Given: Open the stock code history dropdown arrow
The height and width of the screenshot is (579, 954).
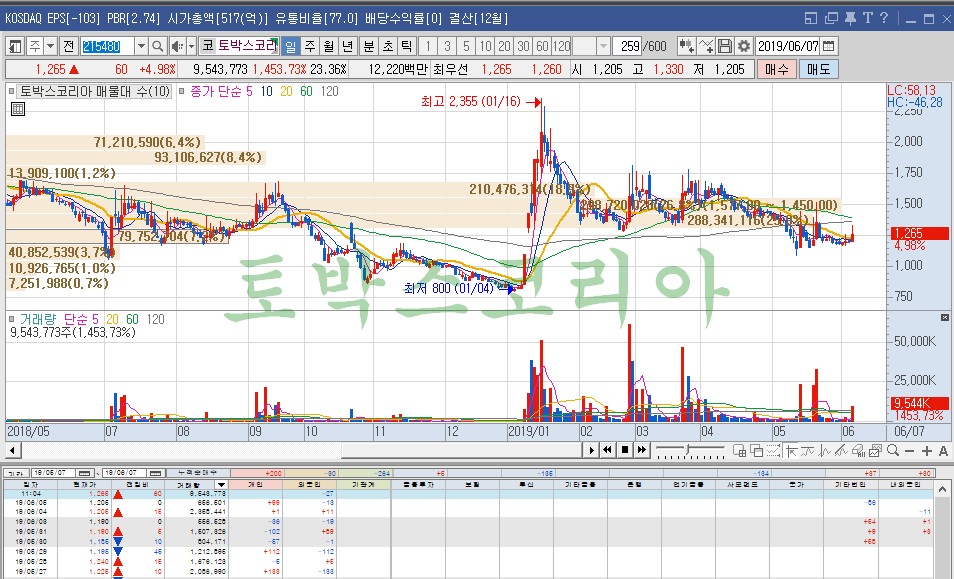Looking at the screenshot, I should [141, 46].
